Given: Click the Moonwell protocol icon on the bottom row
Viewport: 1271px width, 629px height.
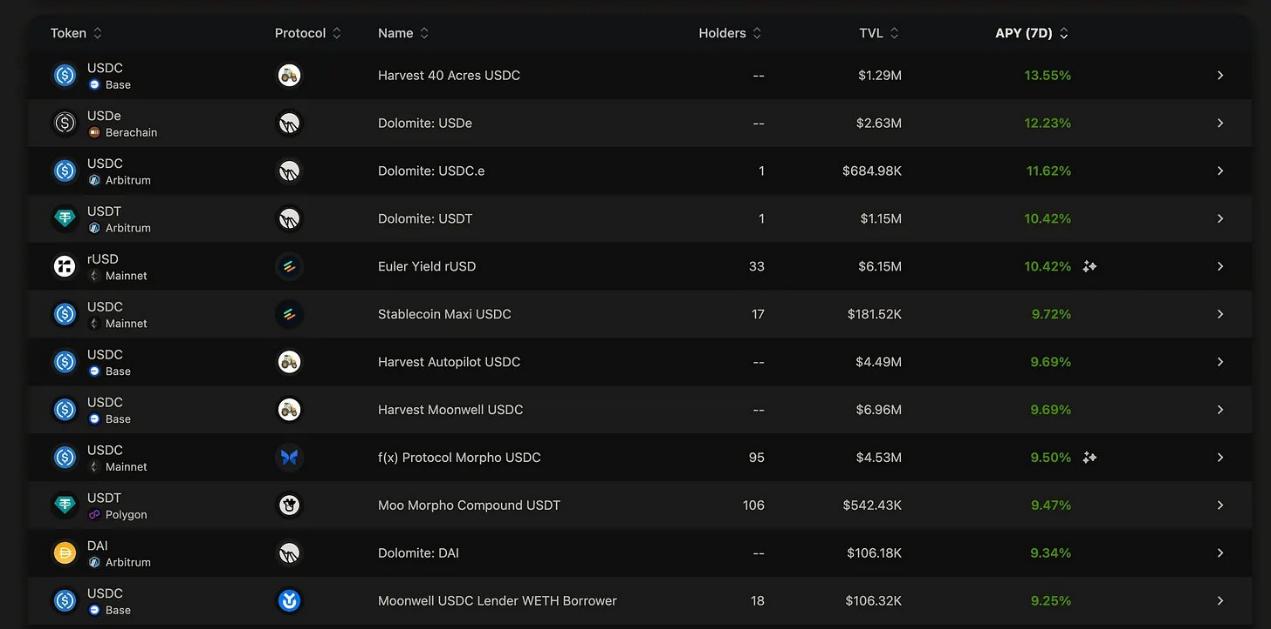Looking at the screenshot, I should (289, 600).
